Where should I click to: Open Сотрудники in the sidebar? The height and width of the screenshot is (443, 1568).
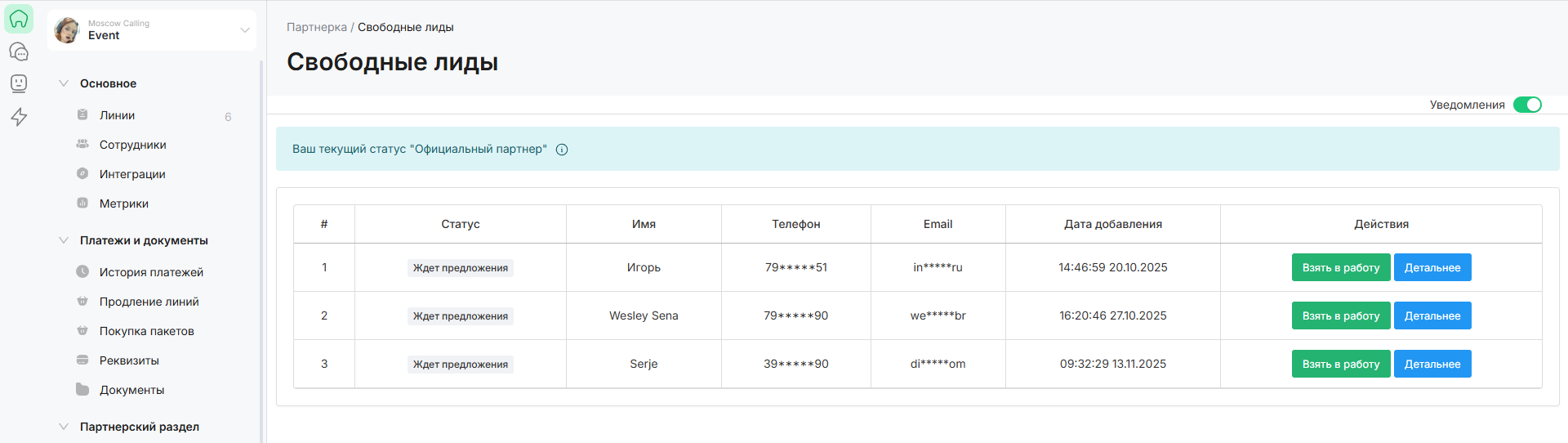pos(132,145)
